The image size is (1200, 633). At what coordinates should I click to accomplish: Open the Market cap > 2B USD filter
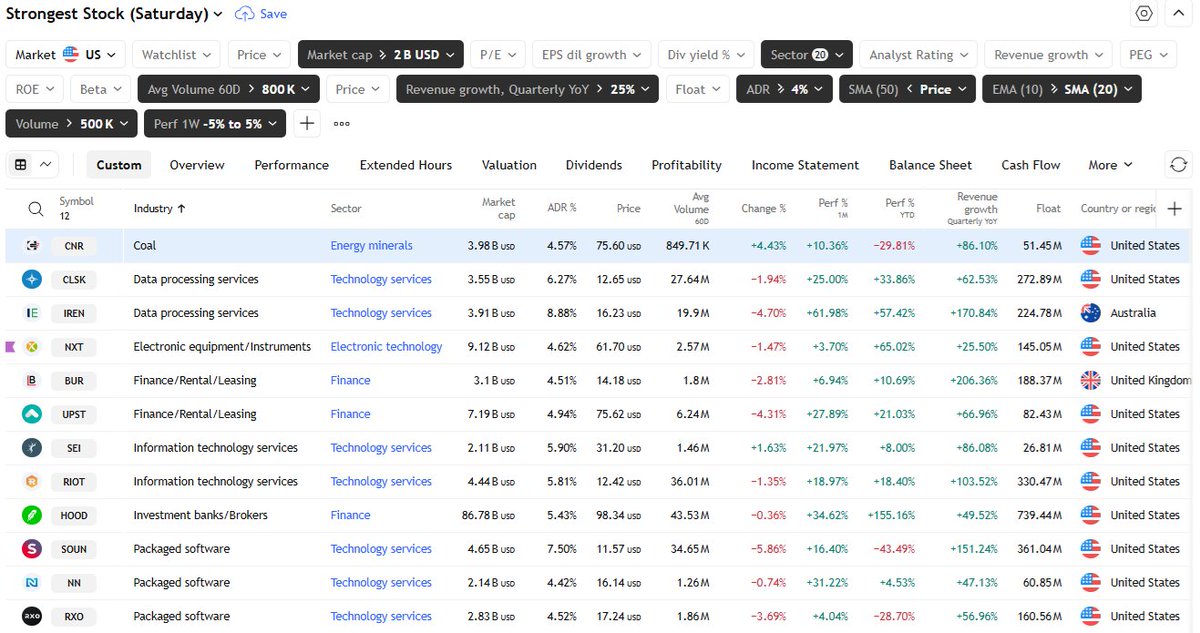[x=381, y=55]
